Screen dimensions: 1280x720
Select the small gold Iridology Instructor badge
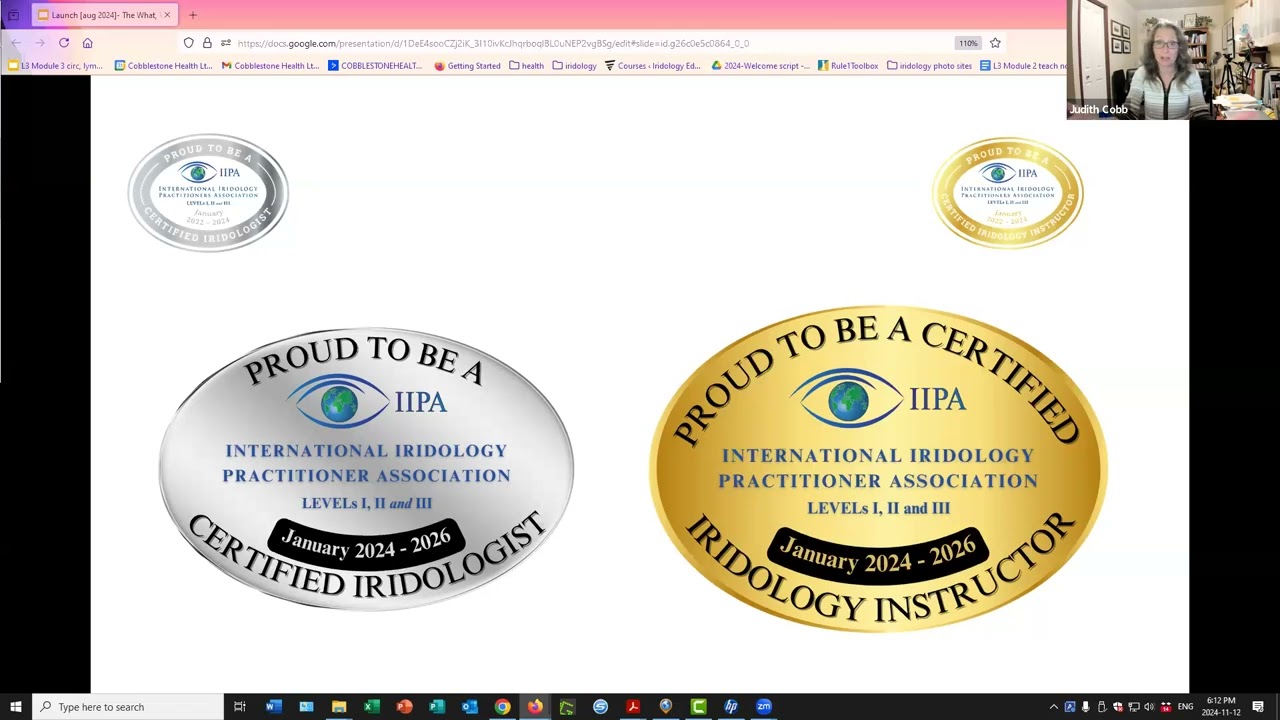pos(1007,192)
